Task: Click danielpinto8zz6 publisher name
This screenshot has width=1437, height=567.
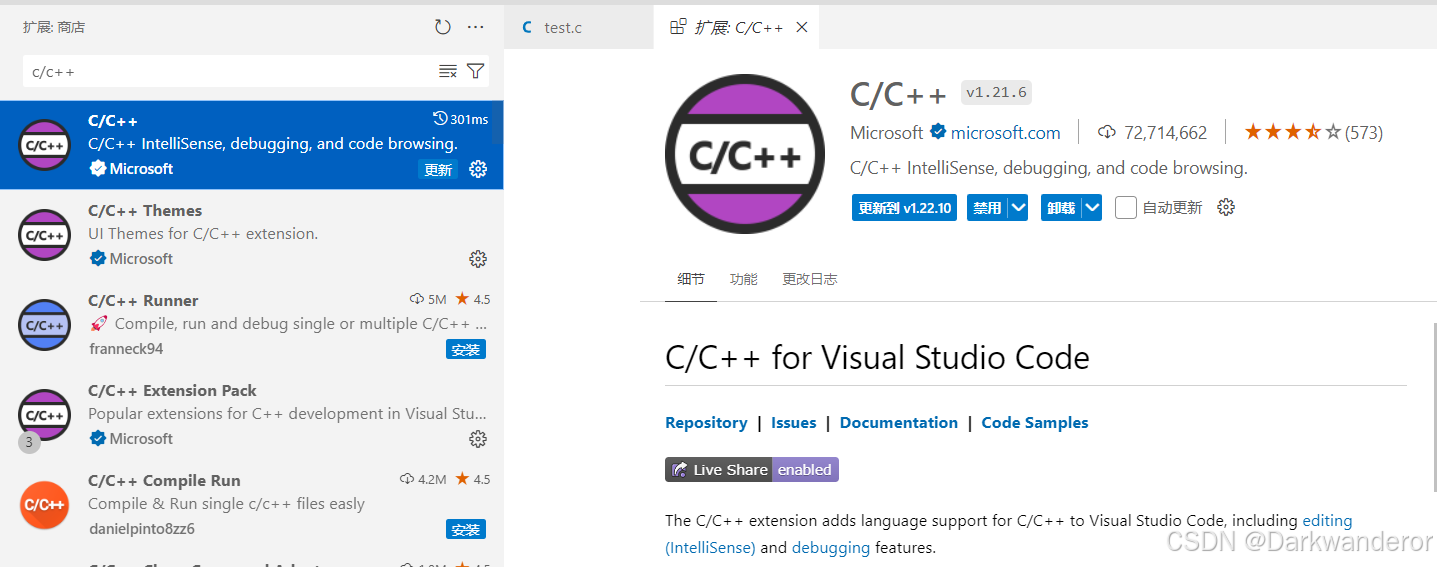Action: click(142, 529)
